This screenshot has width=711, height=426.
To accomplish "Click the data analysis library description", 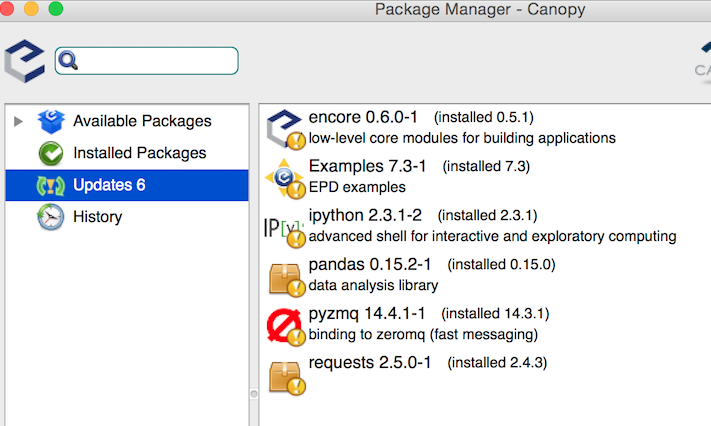I will point(373,285).
